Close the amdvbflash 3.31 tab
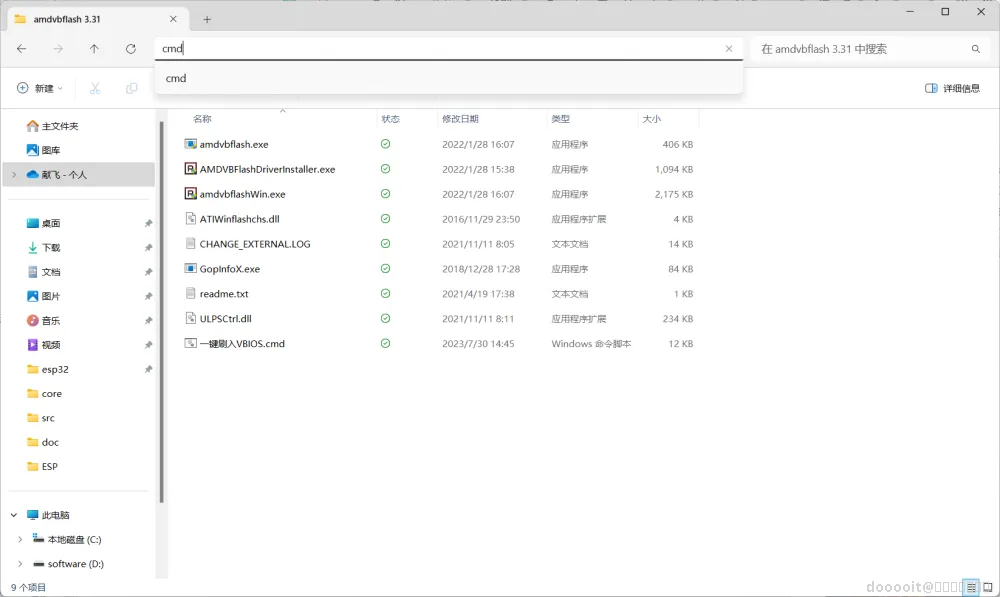This screenshot has height=597, width=1000. pos(173,19)
